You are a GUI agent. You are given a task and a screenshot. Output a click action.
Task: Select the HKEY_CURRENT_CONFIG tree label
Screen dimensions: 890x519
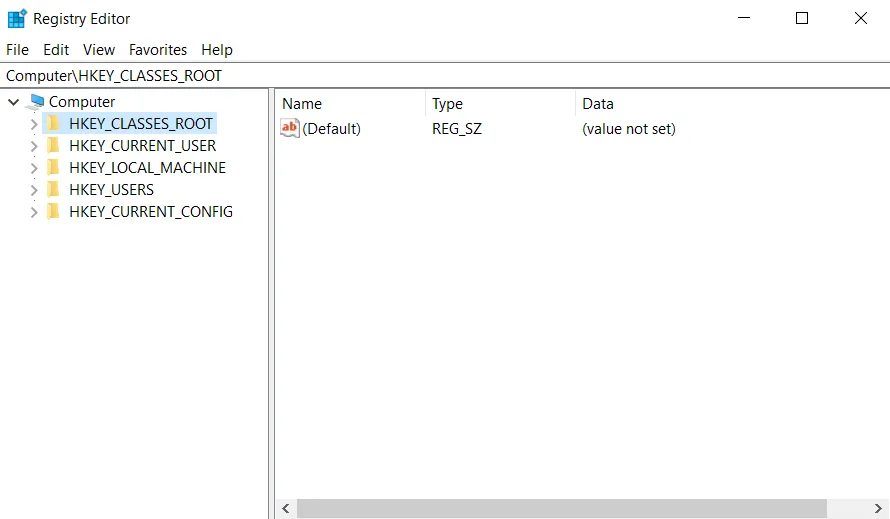151,211
